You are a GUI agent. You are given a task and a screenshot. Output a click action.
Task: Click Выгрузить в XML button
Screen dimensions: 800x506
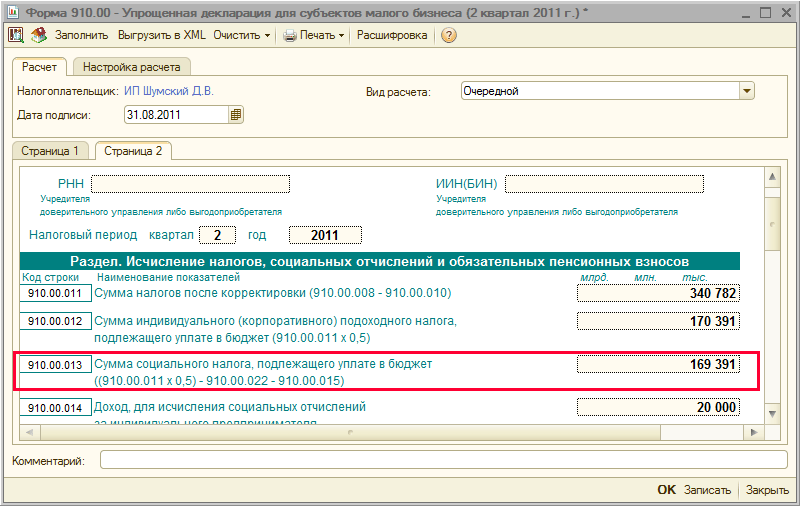coord(162,35)
